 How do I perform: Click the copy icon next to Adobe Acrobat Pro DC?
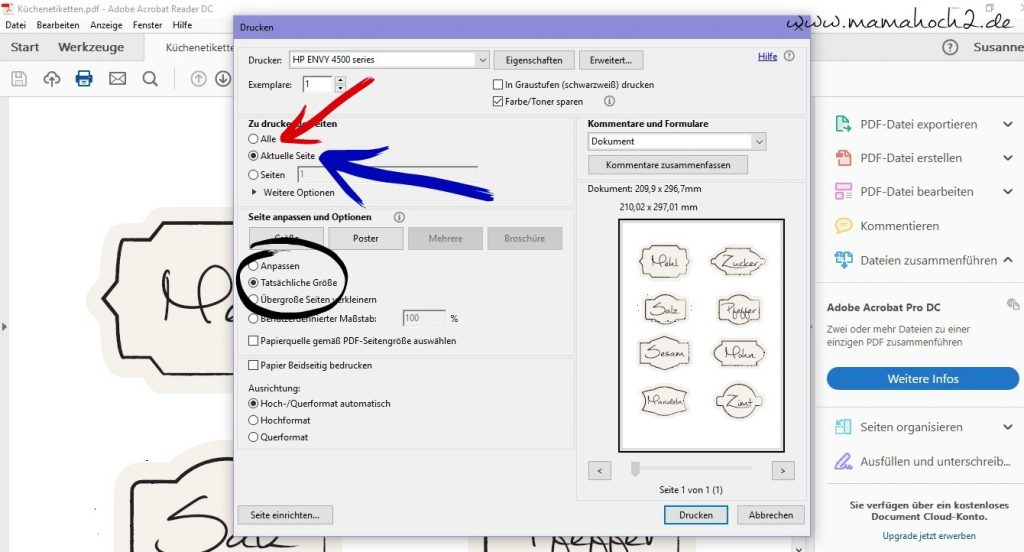1013,304
